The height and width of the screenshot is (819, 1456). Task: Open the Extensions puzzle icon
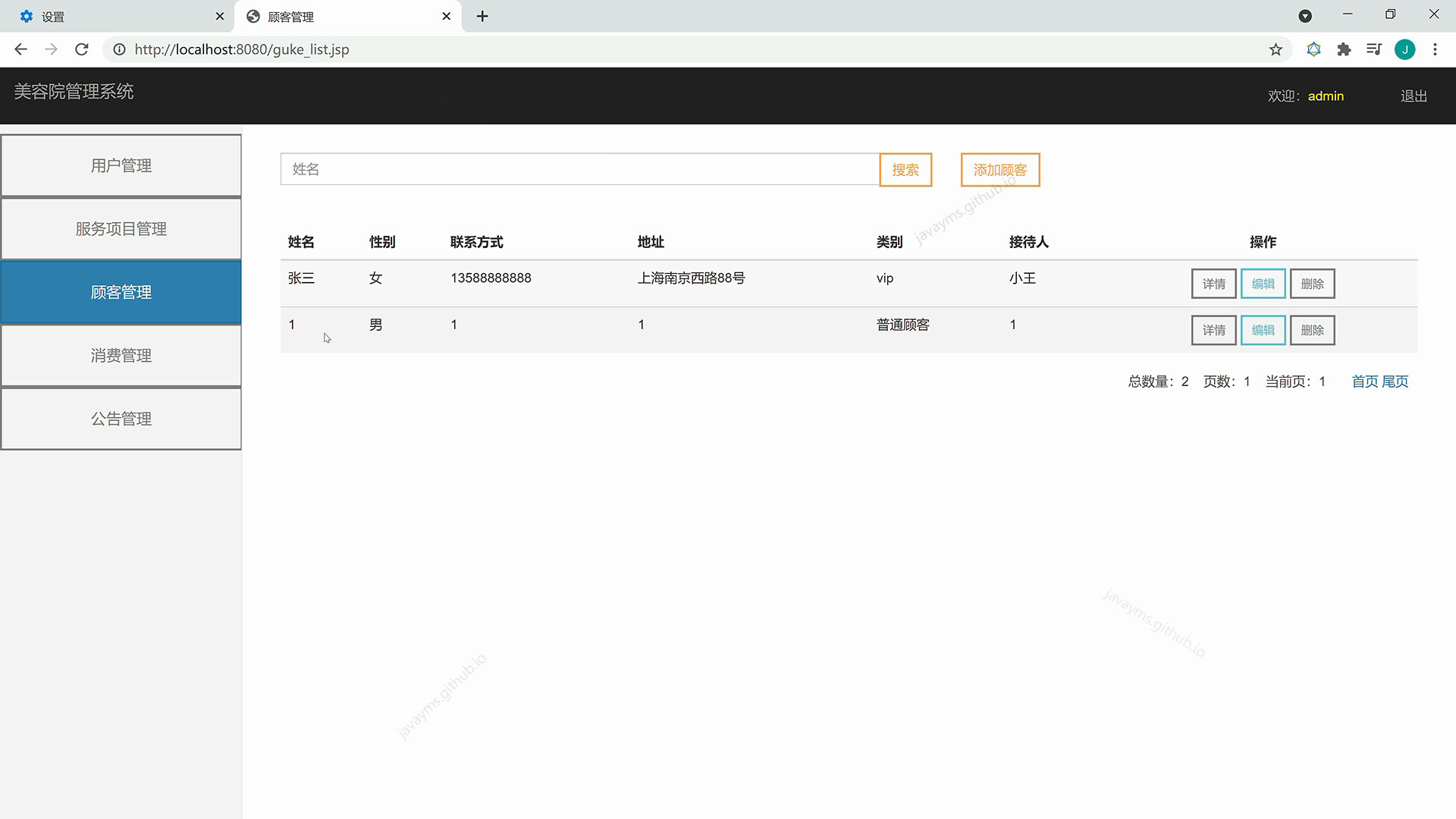1344,49
